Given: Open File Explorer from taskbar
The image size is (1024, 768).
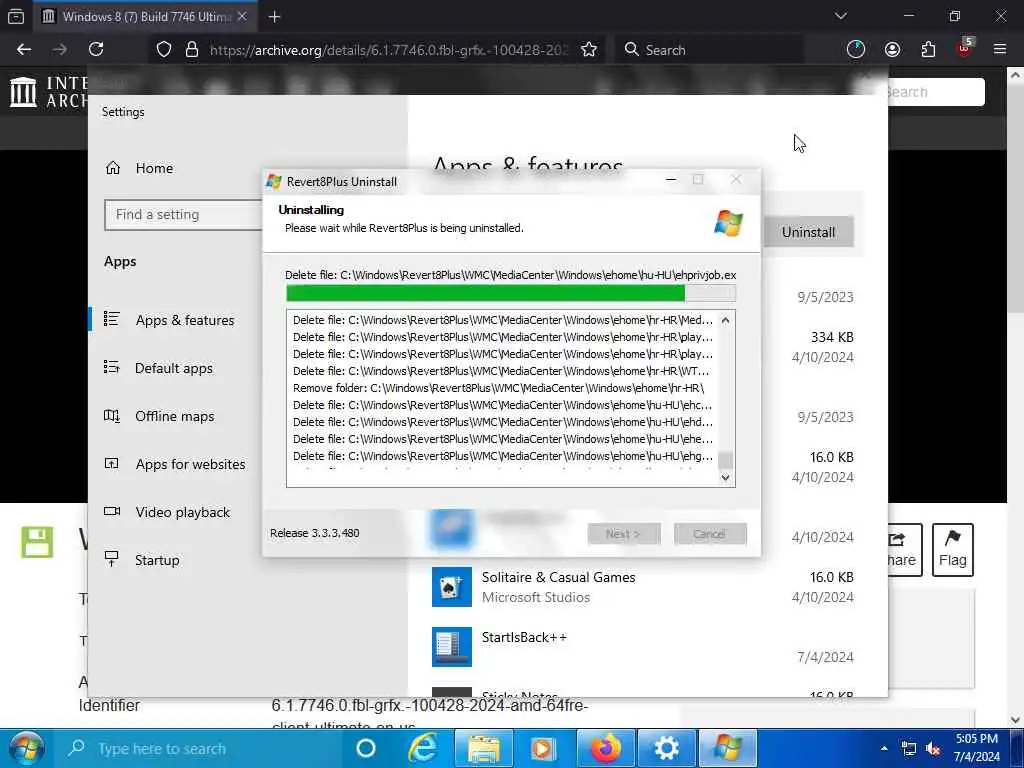Looking at the screenshot, I should point(484,748).
